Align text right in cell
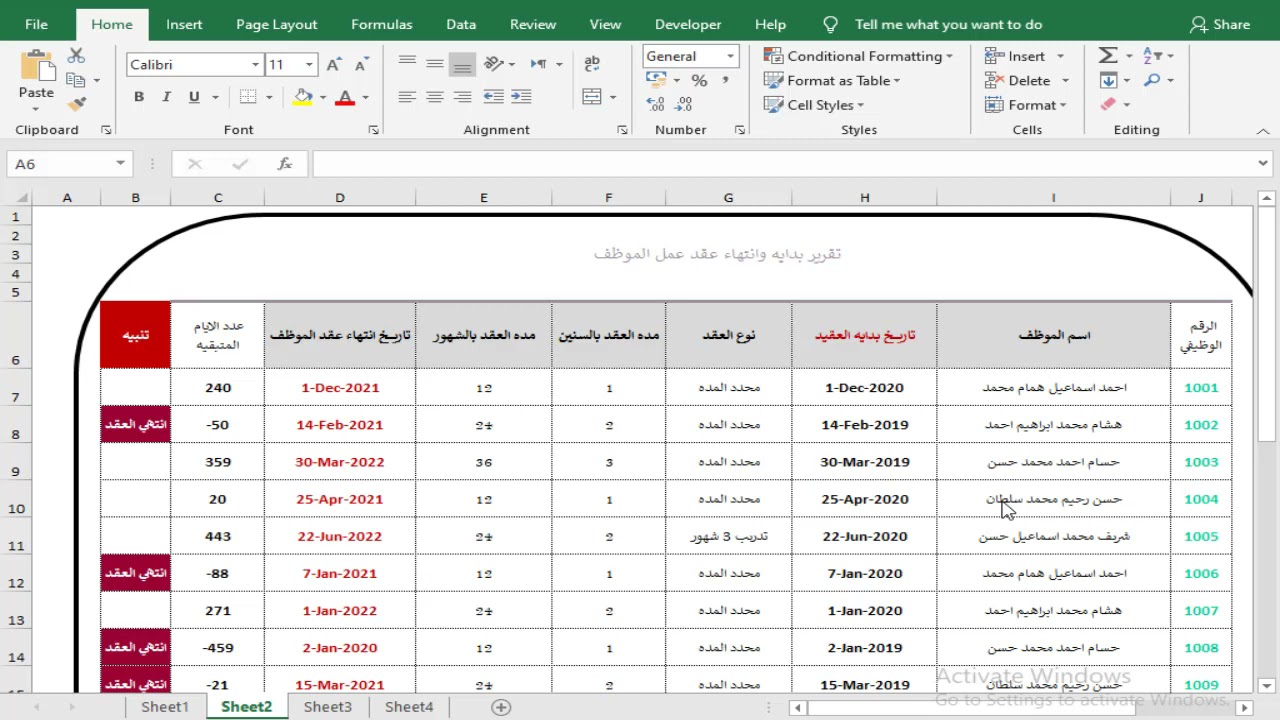 click(461, 97)
